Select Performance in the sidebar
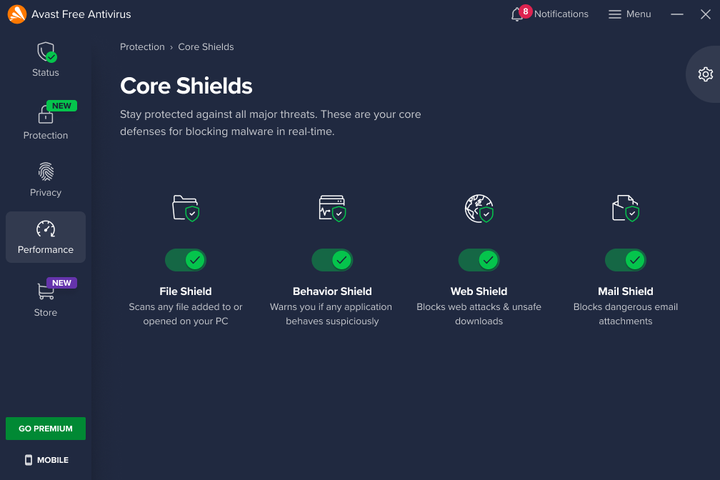The height and width of the screenshot is (480, 720). click(45, 237)
